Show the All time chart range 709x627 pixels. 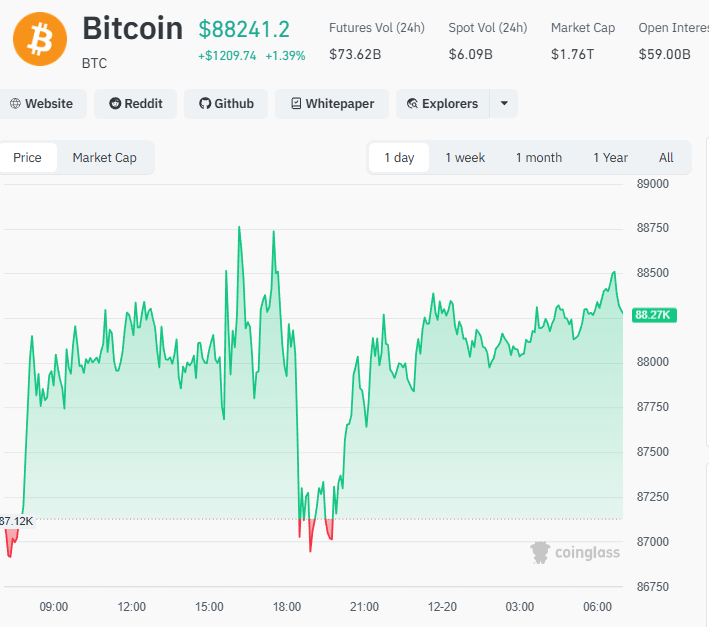(x=666, y=158)
